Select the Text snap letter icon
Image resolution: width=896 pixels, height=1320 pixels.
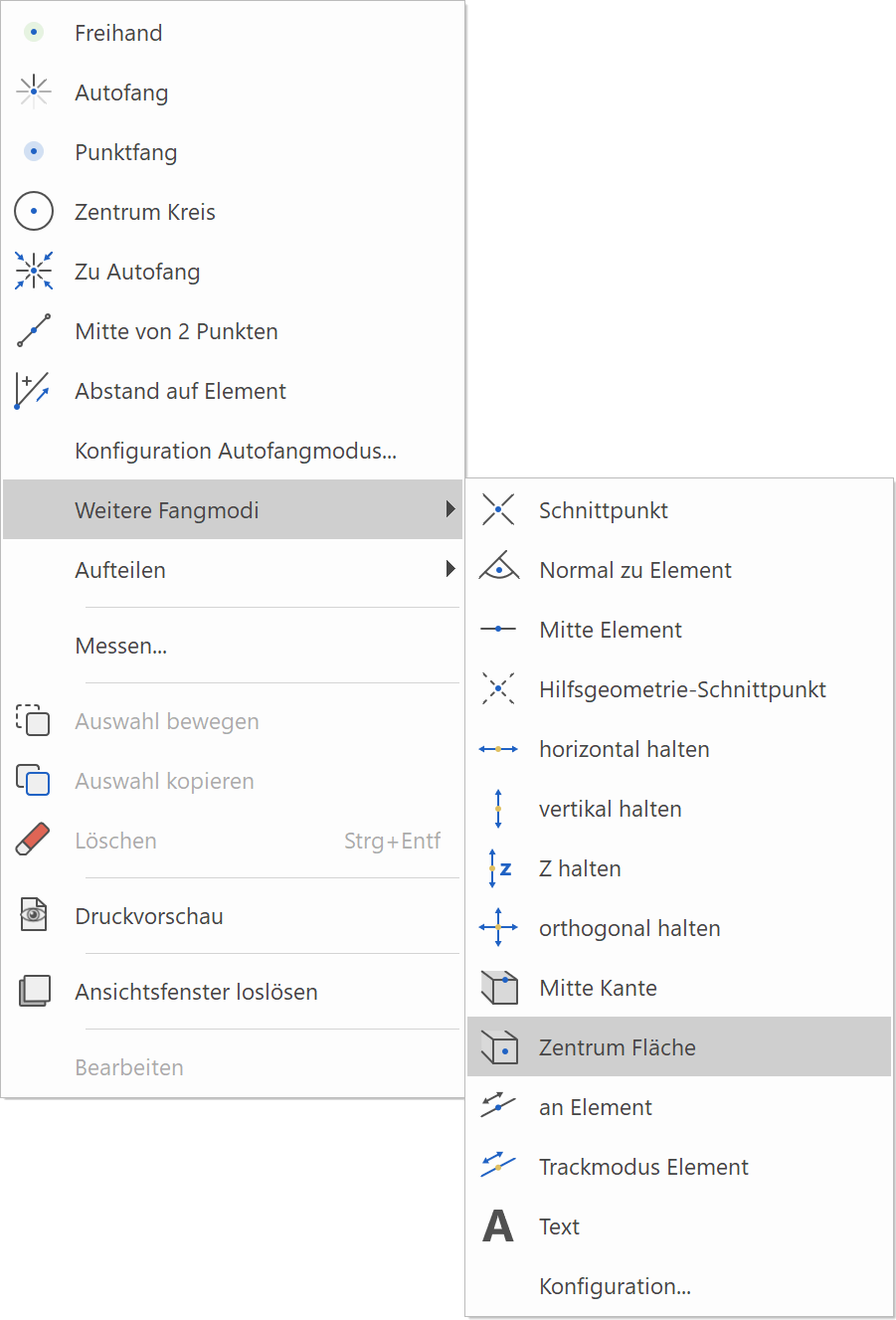(498, 1226)
